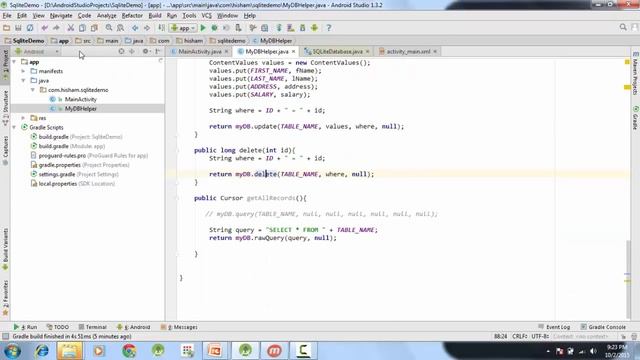Click Chrome icon in Windows taskbar
Screen dimensions: 640x360
click(x=129, y=351)
